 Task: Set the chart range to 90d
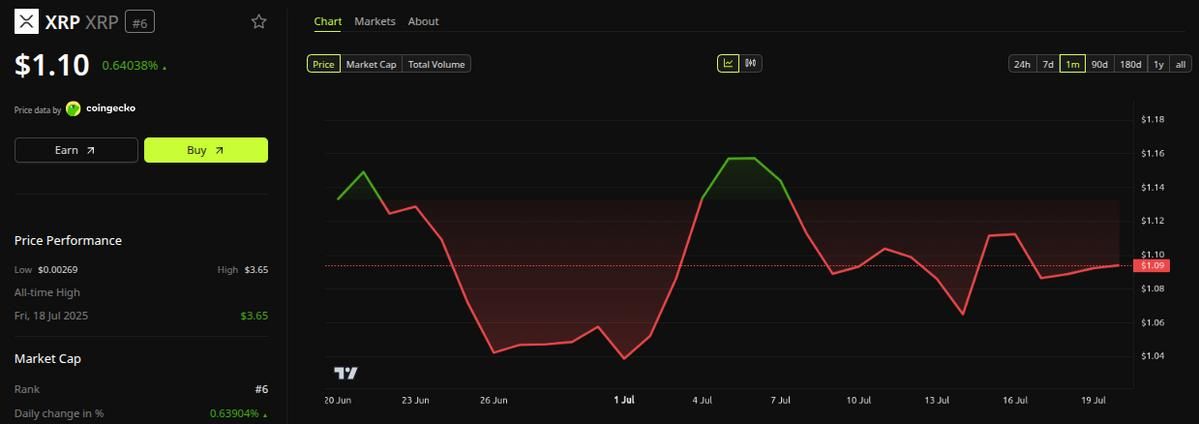pos(1100,64)
